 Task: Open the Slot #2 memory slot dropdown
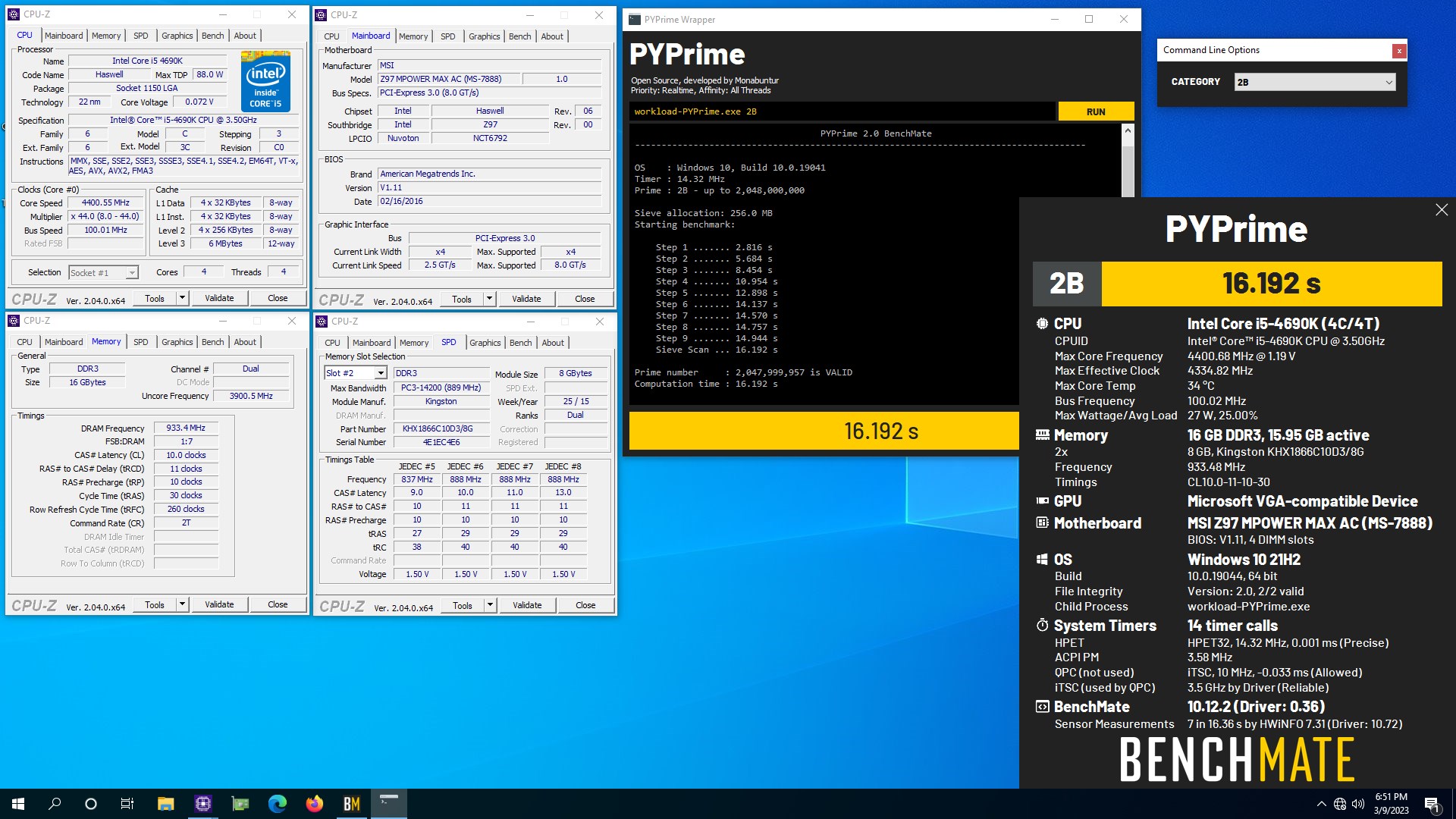[x=356, y=373]
